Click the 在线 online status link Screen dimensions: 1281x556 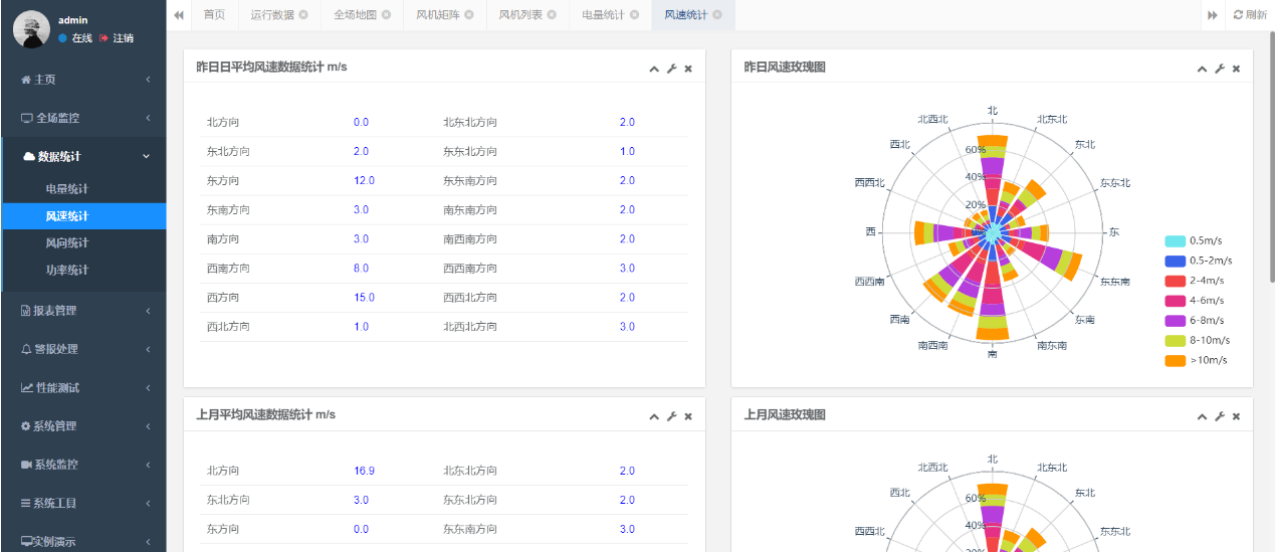pos(76,38)
